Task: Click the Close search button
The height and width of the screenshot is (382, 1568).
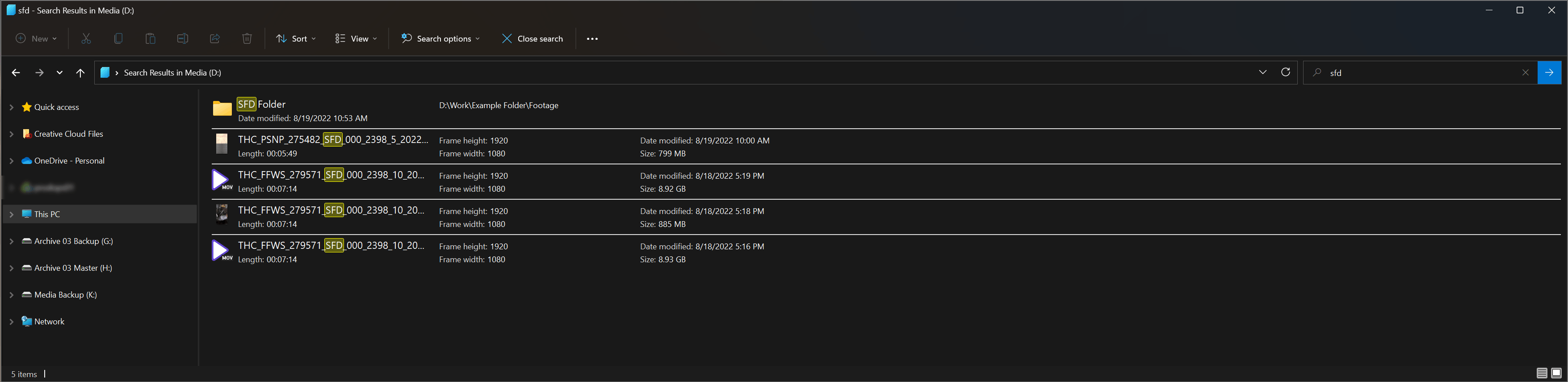Action: click(x=532, y=38)
